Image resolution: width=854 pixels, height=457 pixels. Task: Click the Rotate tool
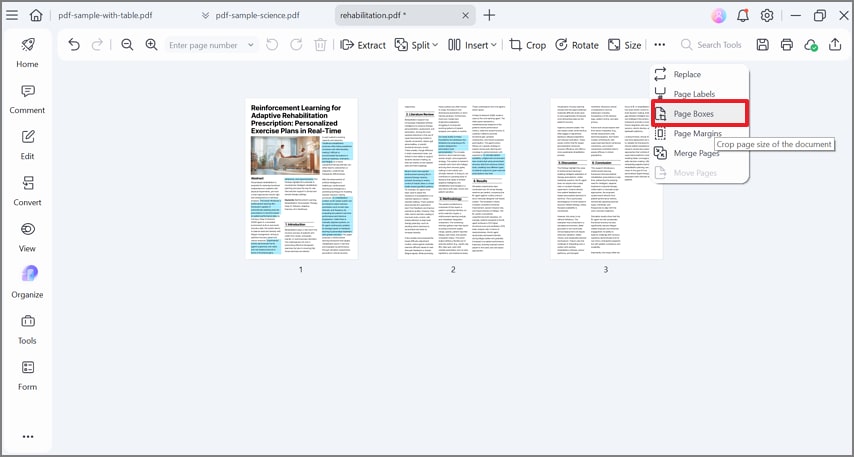(x=577, y=45)
